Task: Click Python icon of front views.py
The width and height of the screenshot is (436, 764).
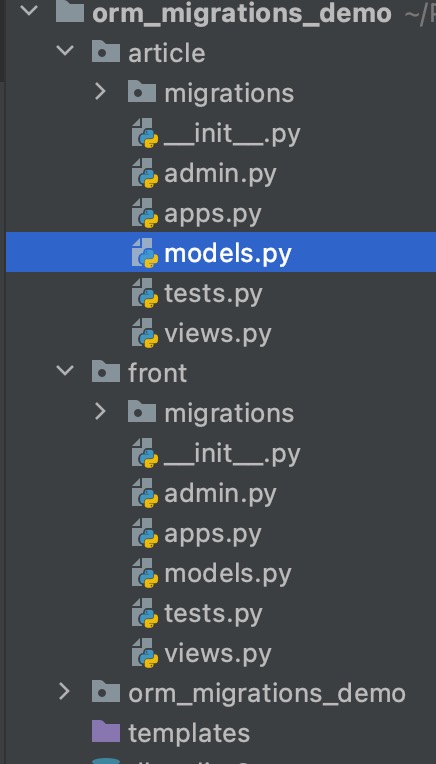Action: (145, 652)
